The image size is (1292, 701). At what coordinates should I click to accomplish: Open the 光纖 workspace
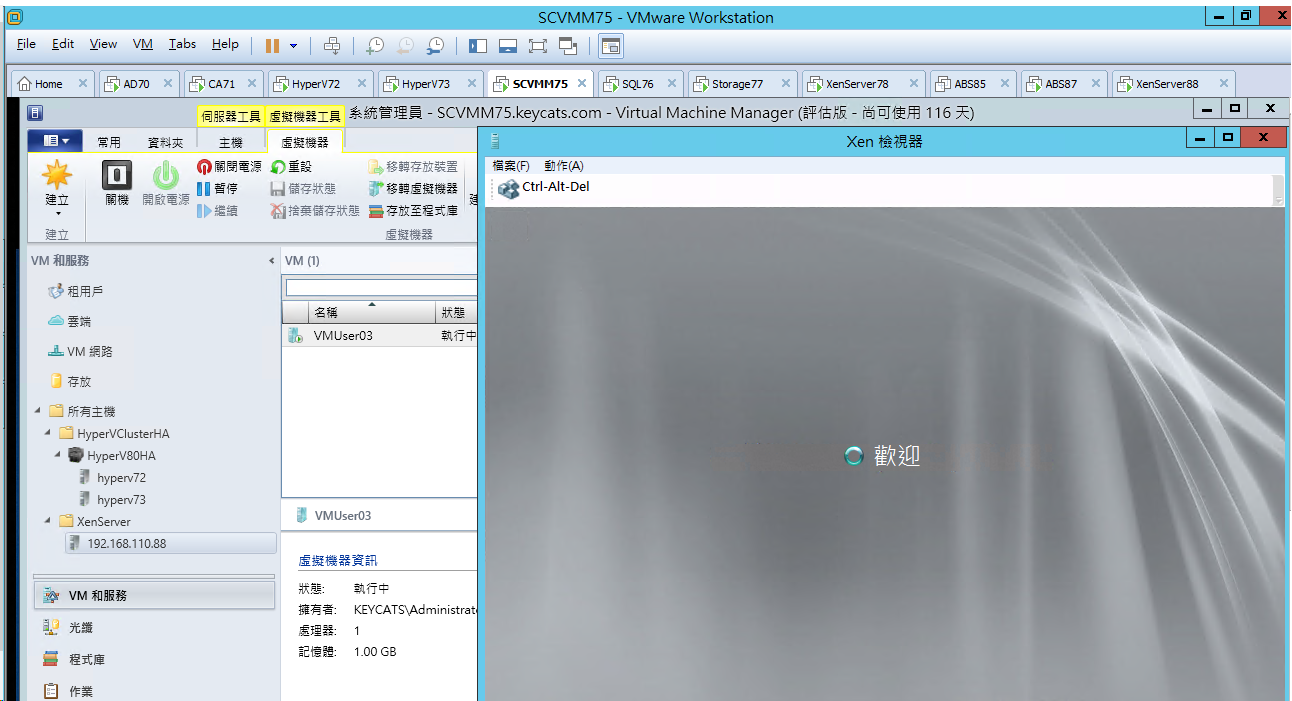click(154, 627)
